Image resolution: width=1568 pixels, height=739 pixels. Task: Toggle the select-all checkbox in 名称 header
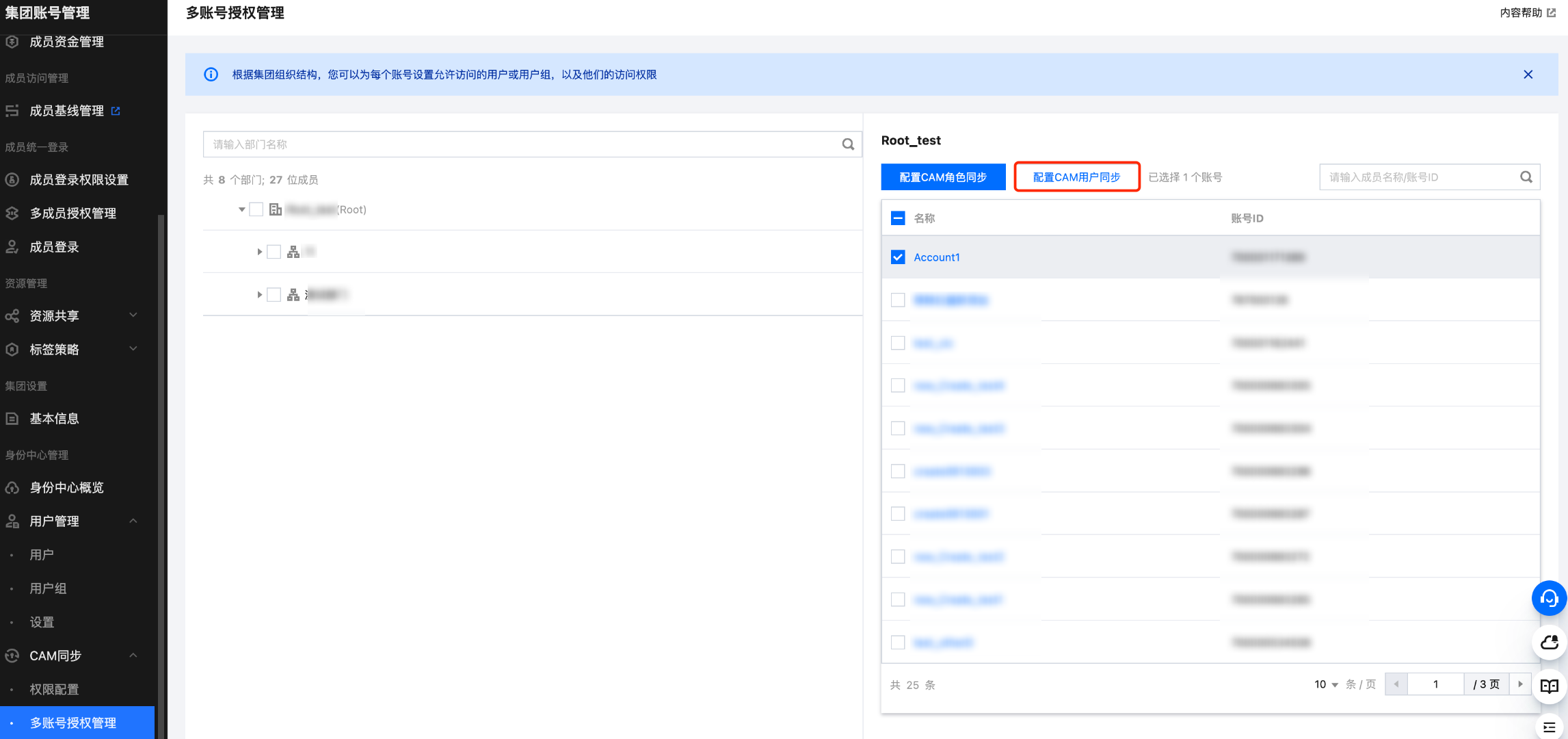tap(898, 218)
